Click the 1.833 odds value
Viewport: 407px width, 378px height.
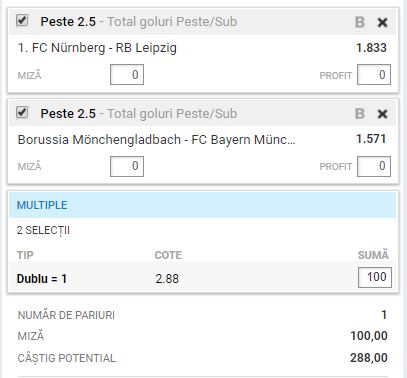click(x=371, y=48)
